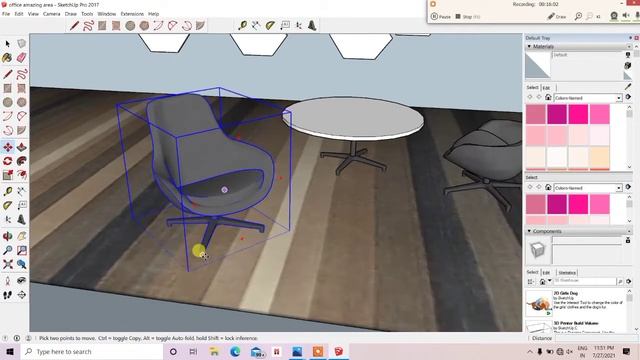The width and height of the screenshot is (640, 360).
Task: Click the home In Model button in upper Materials browser
Action: [548, 98]
